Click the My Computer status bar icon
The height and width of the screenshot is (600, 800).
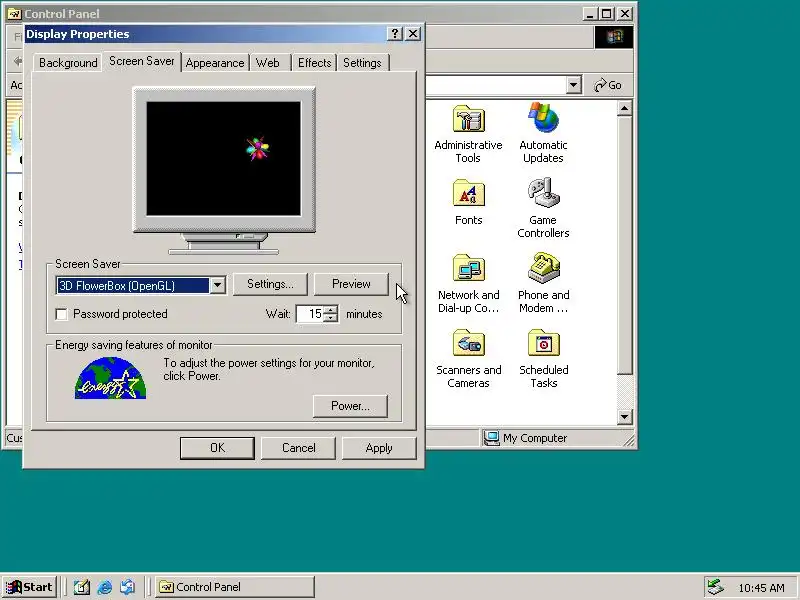coord(491,438)
